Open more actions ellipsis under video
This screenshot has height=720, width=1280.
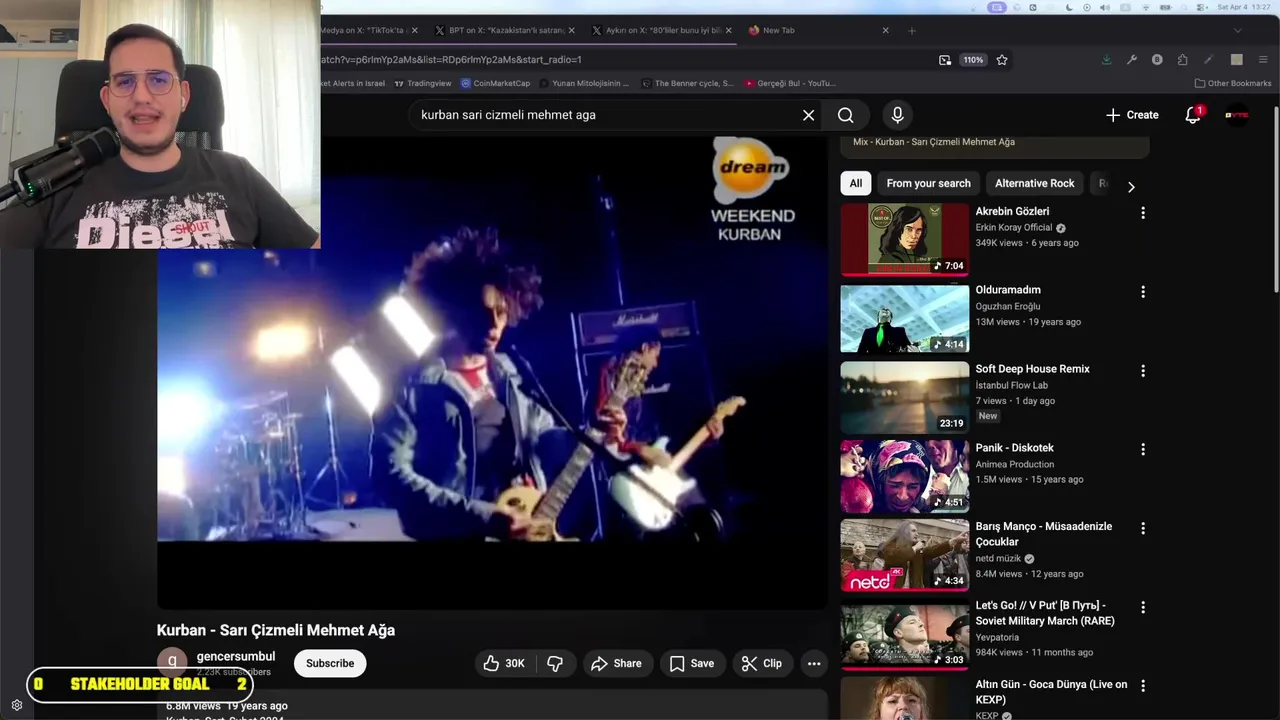pyautogui.click(x=814, y=663)
